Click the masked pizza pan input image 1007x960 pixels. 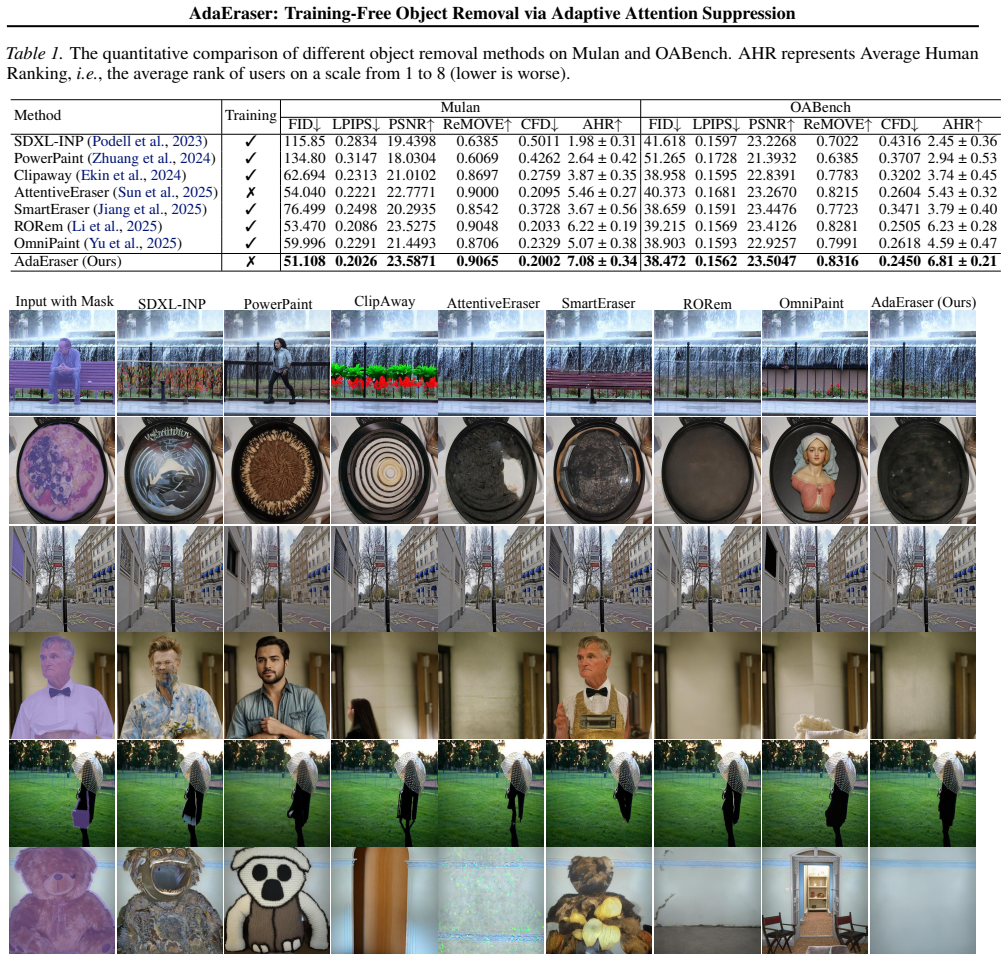pos(62,471)
